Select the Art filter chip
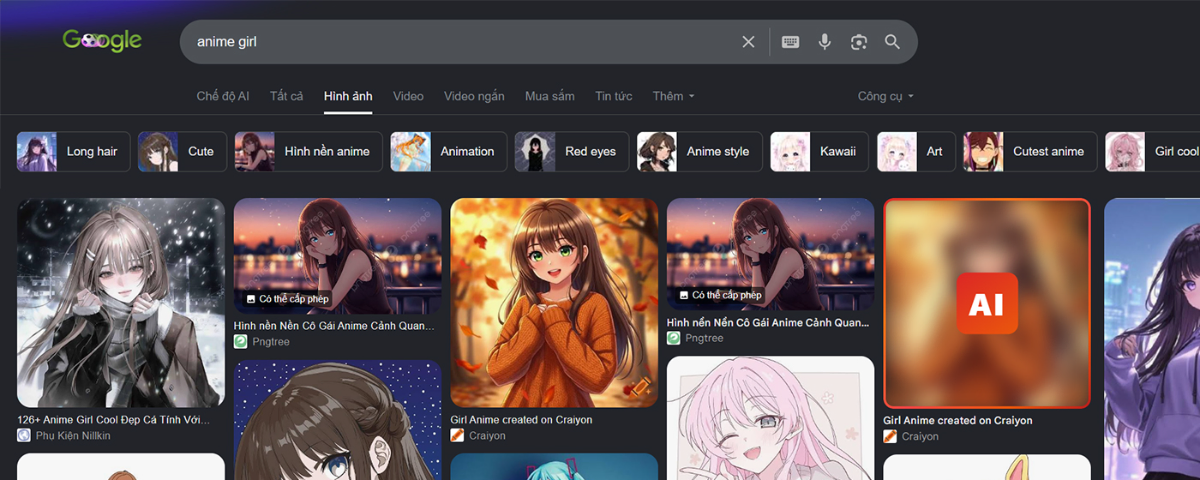The width and height of the screenshot is (1200, 480). coord(916,152)
